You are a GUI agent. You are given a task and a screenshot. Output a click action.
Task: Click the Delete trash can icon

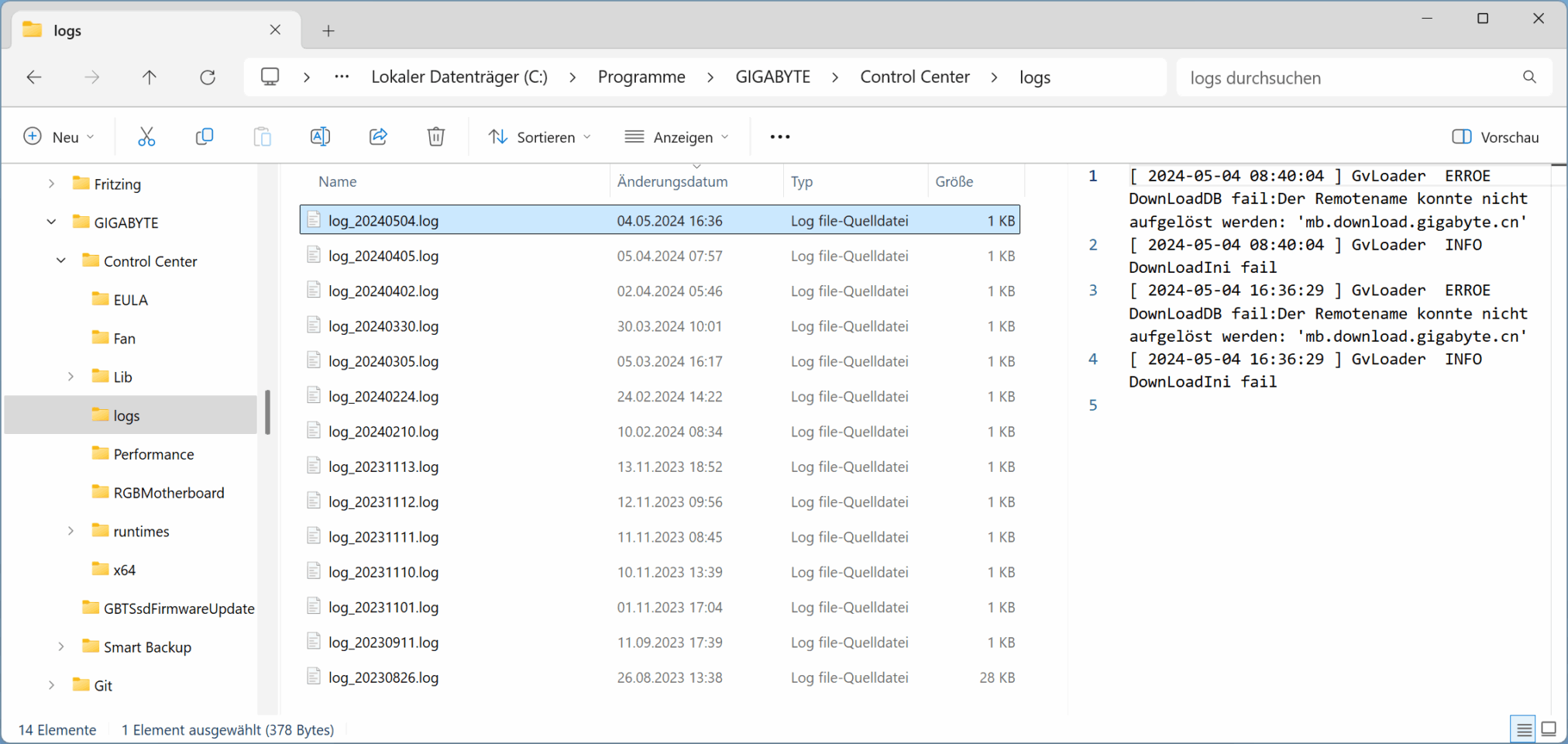click(x=436, y=137)
